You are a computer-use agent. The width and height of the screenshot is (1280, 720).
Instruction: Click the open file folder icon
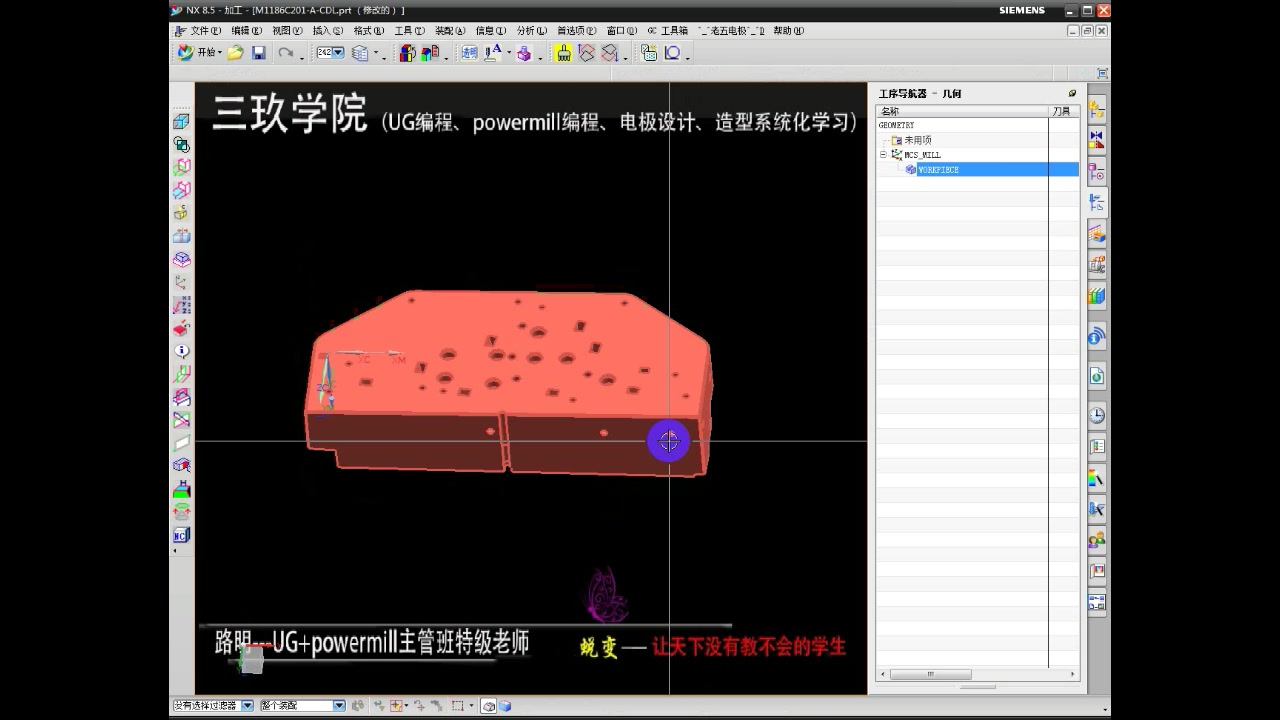pyautogui.click(x=235, y=53)
